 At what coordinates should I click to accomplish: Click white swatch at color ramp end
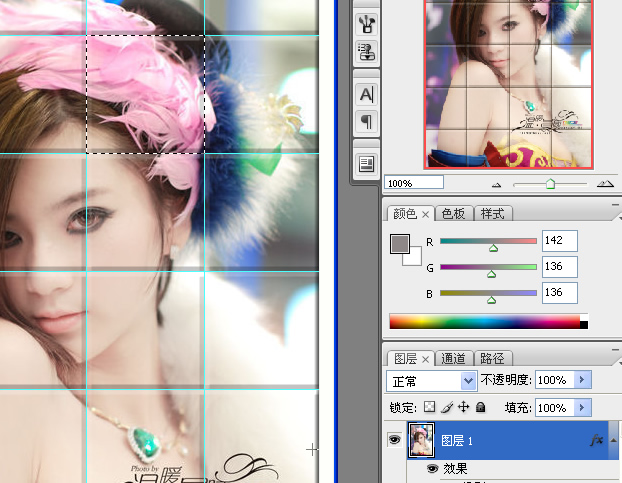(x=584, y=317)
